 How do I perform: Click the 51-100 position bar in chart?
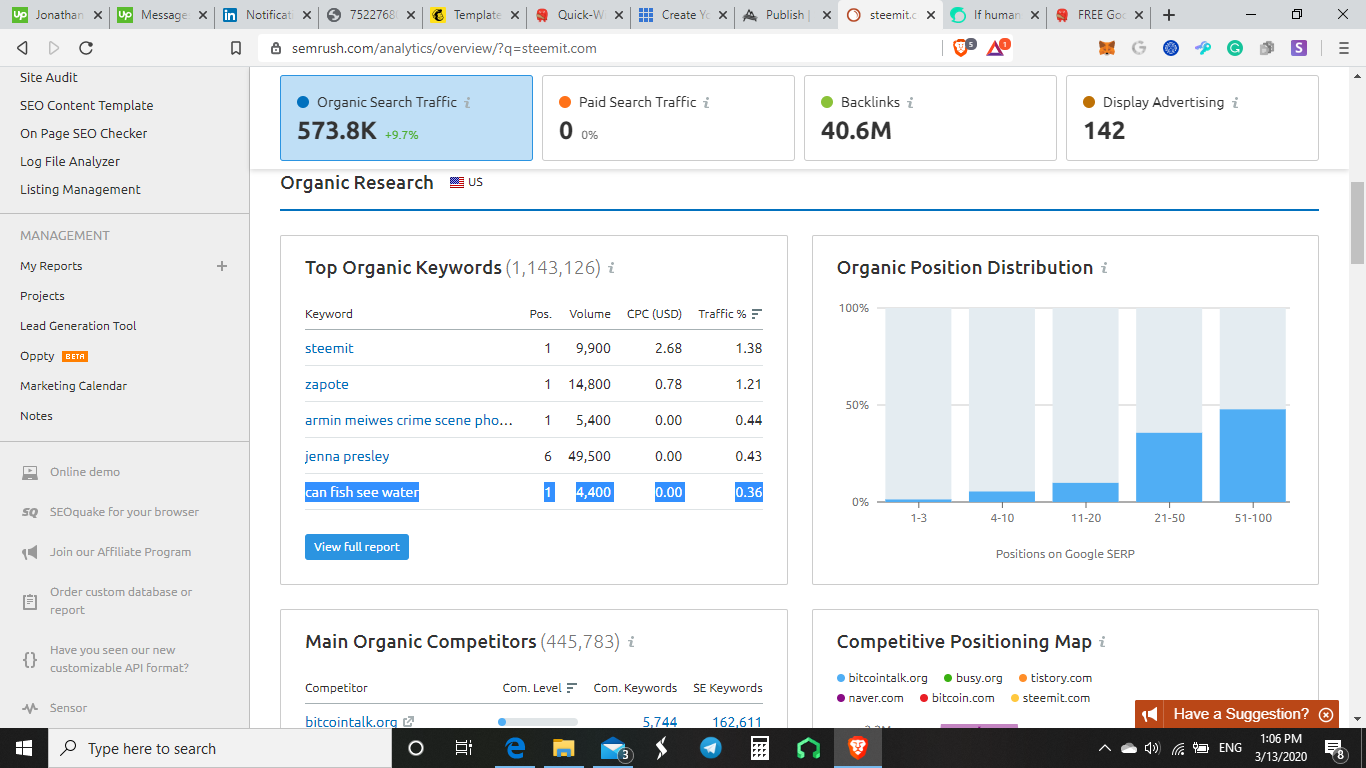point(1252,455)
